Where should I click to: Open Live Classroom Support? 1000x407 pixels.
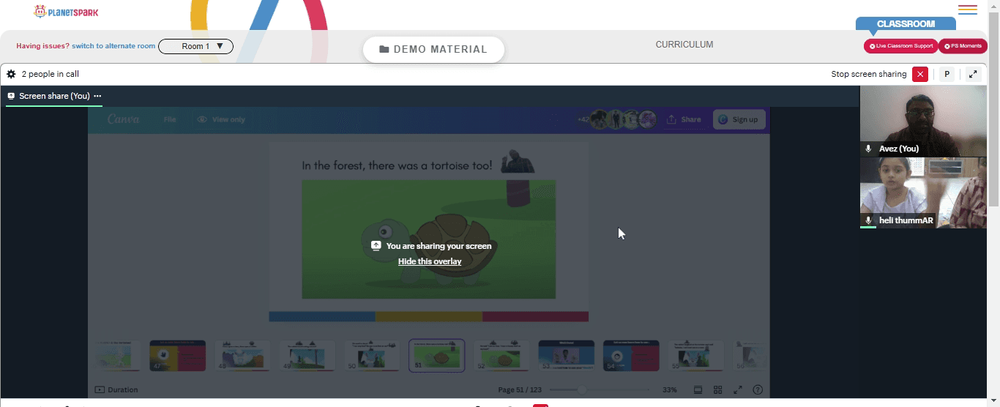click(901, 46)
